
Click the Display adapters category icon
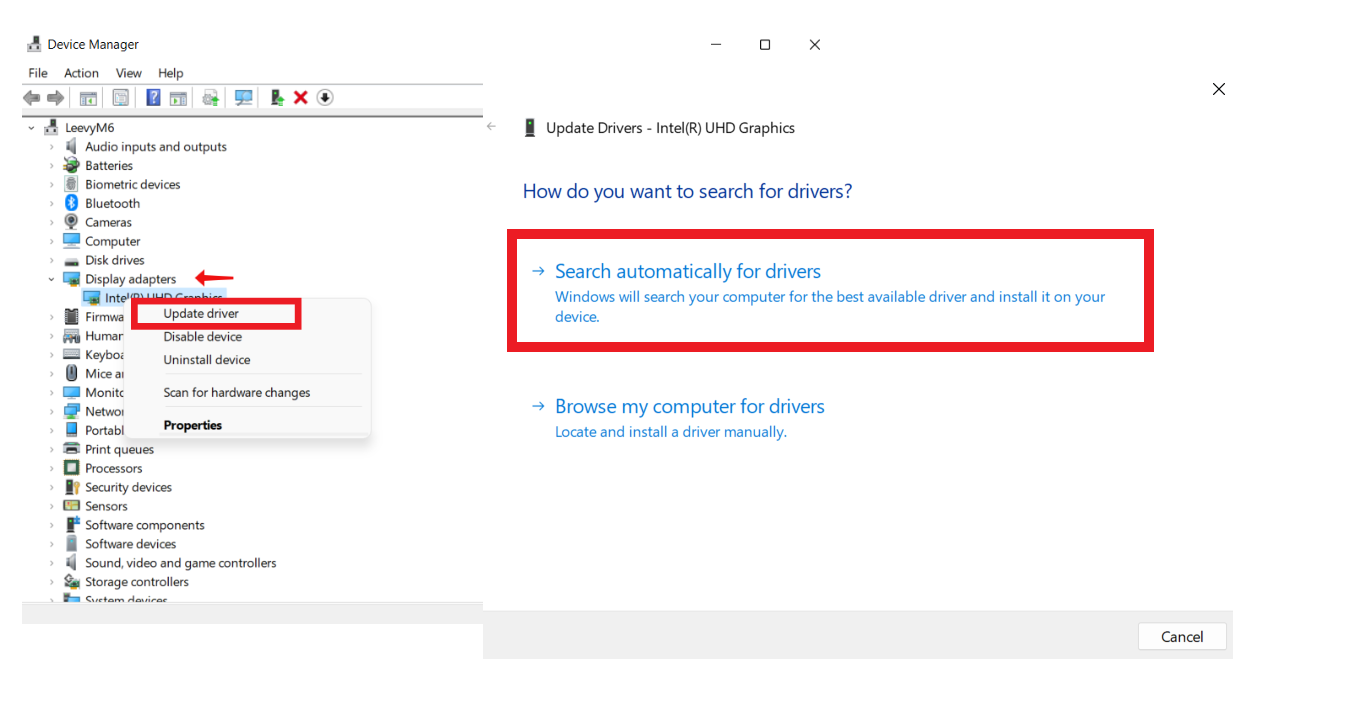point(71,279)
